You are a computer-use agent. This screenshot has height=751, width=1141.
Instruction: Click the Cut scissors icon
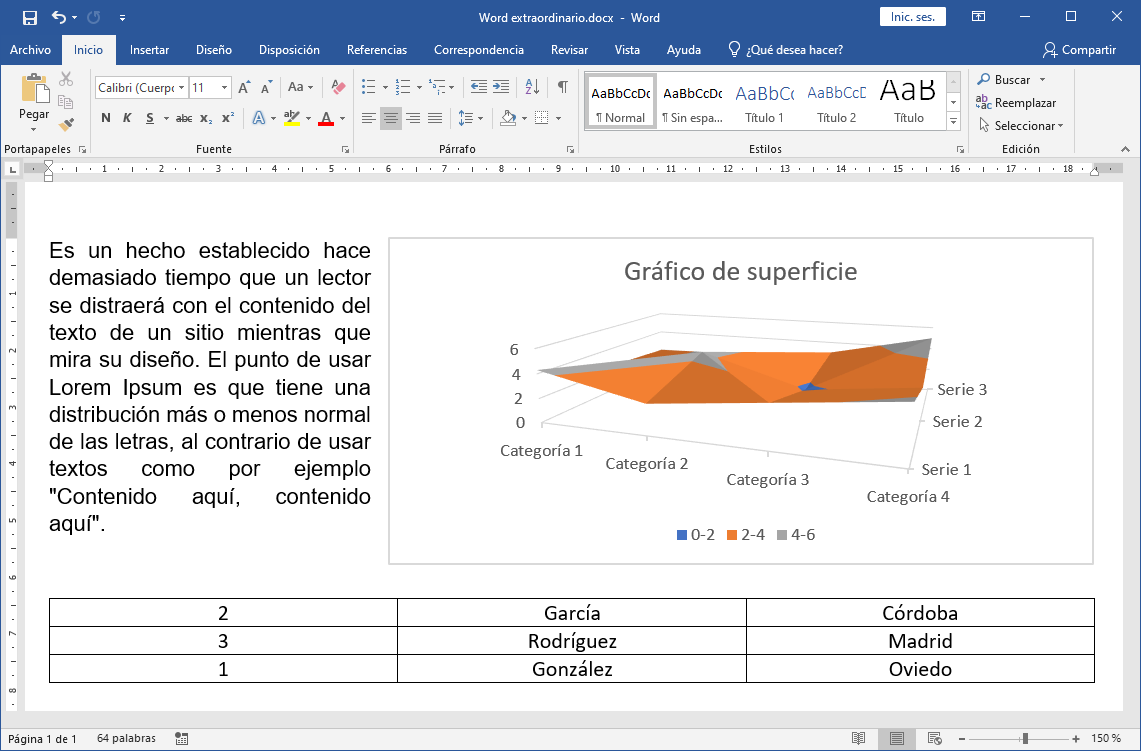pos(66,79)
